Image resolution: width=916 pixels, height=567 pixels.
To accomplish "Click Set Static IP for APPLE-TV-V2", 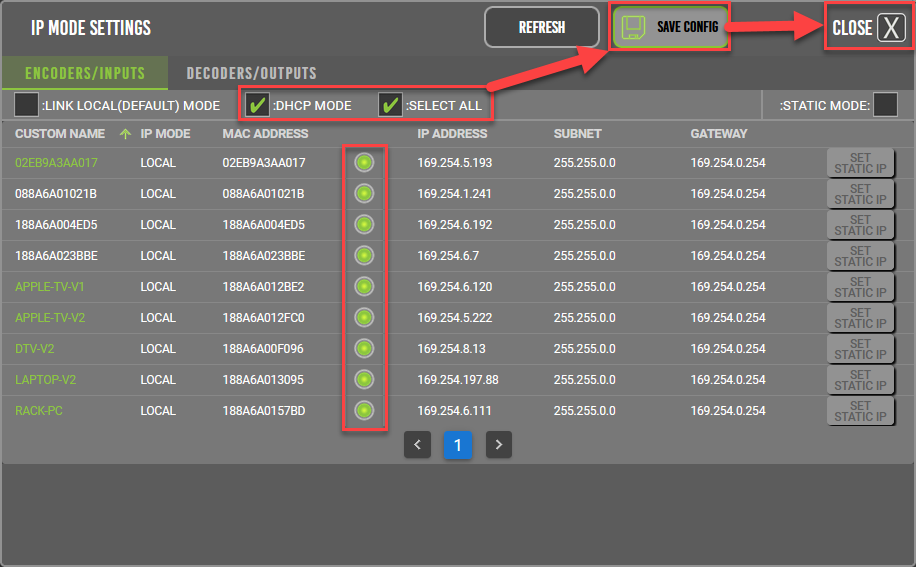I will point(860,318).
